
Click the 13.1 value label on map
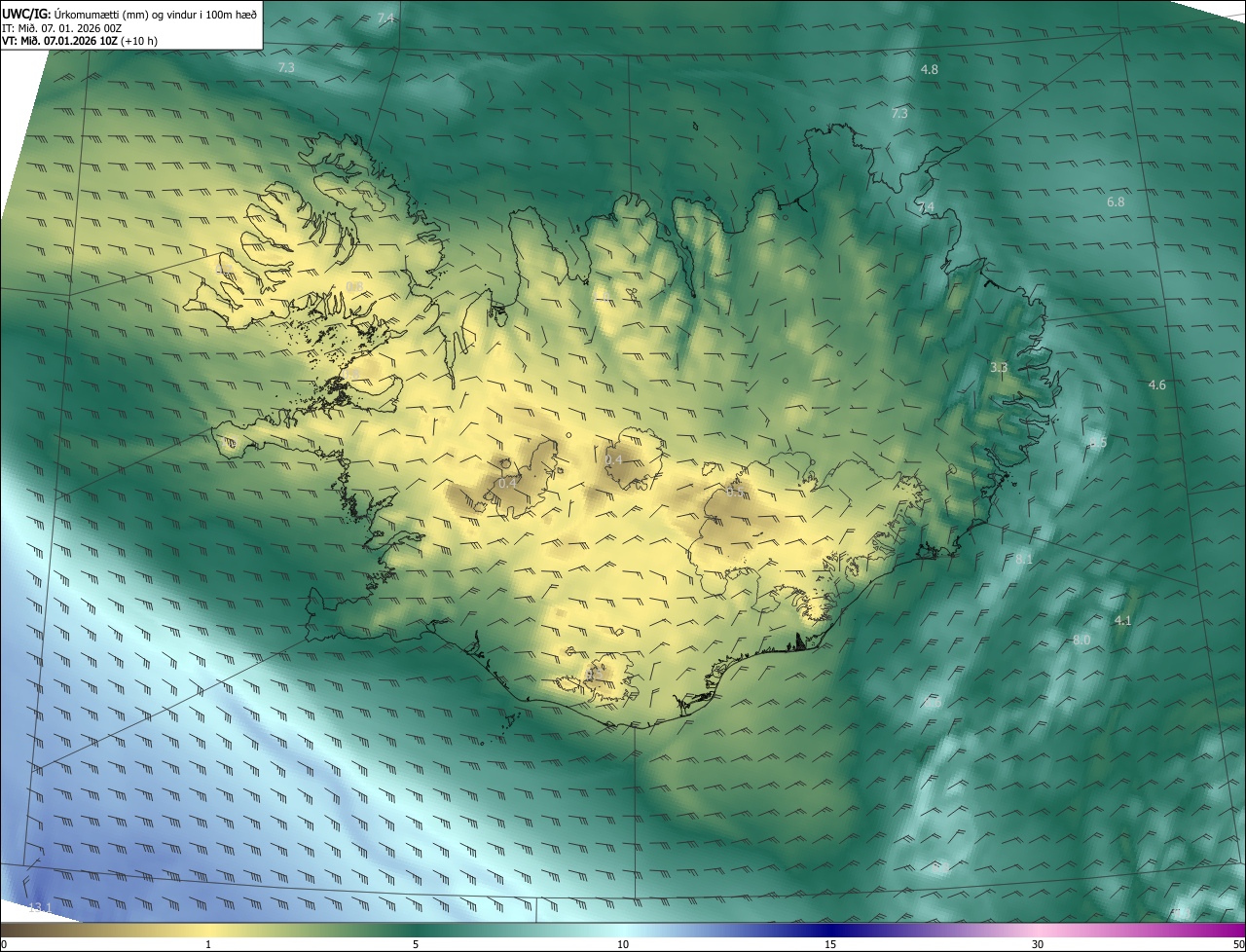pyautogui.click(x=40, y=908)
